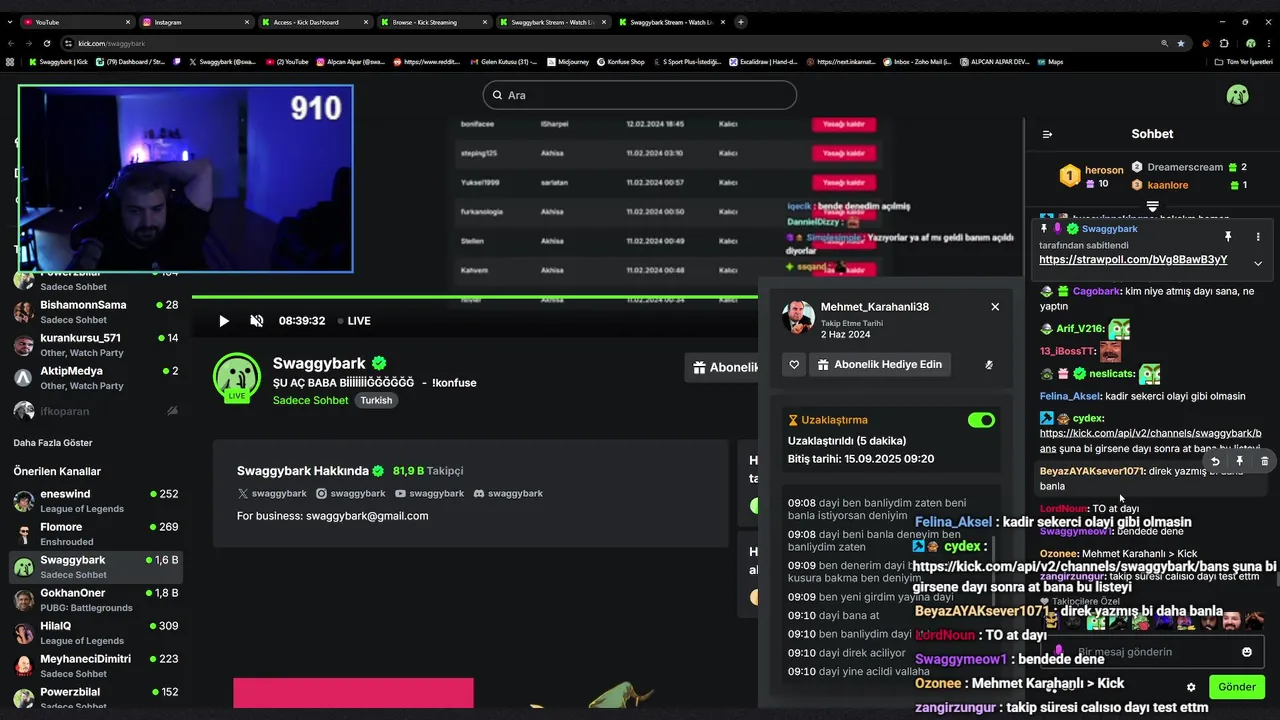Screen dimensions: 1280x720
Task: Open HilalQ recommended channel
Action: tap(95, 633)
